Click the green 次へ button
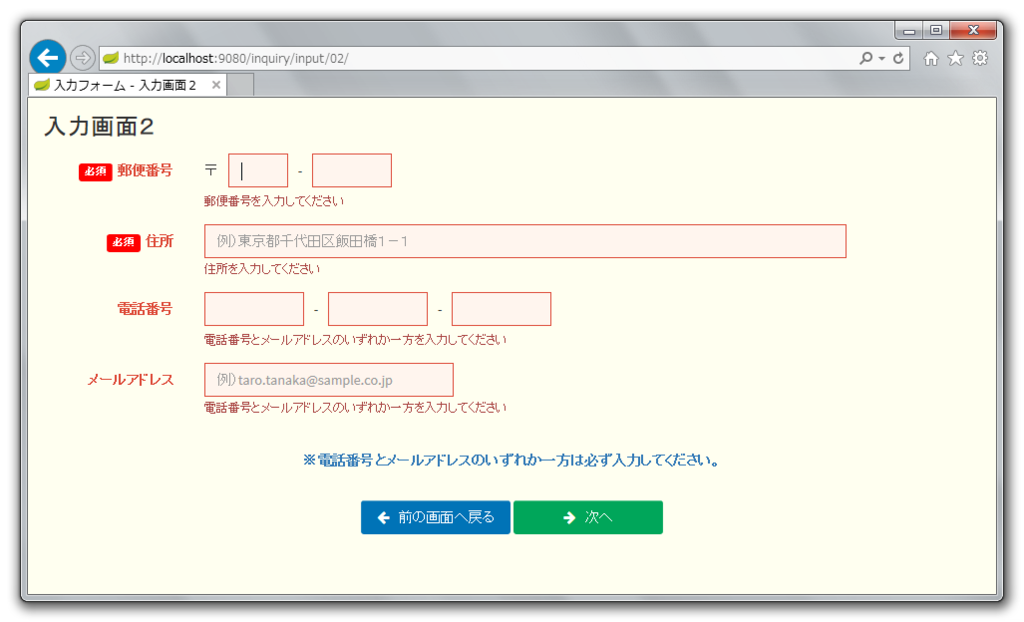The height and width of the screenshot is (622, 1024). pyautogui.click(x=588, y=517)
